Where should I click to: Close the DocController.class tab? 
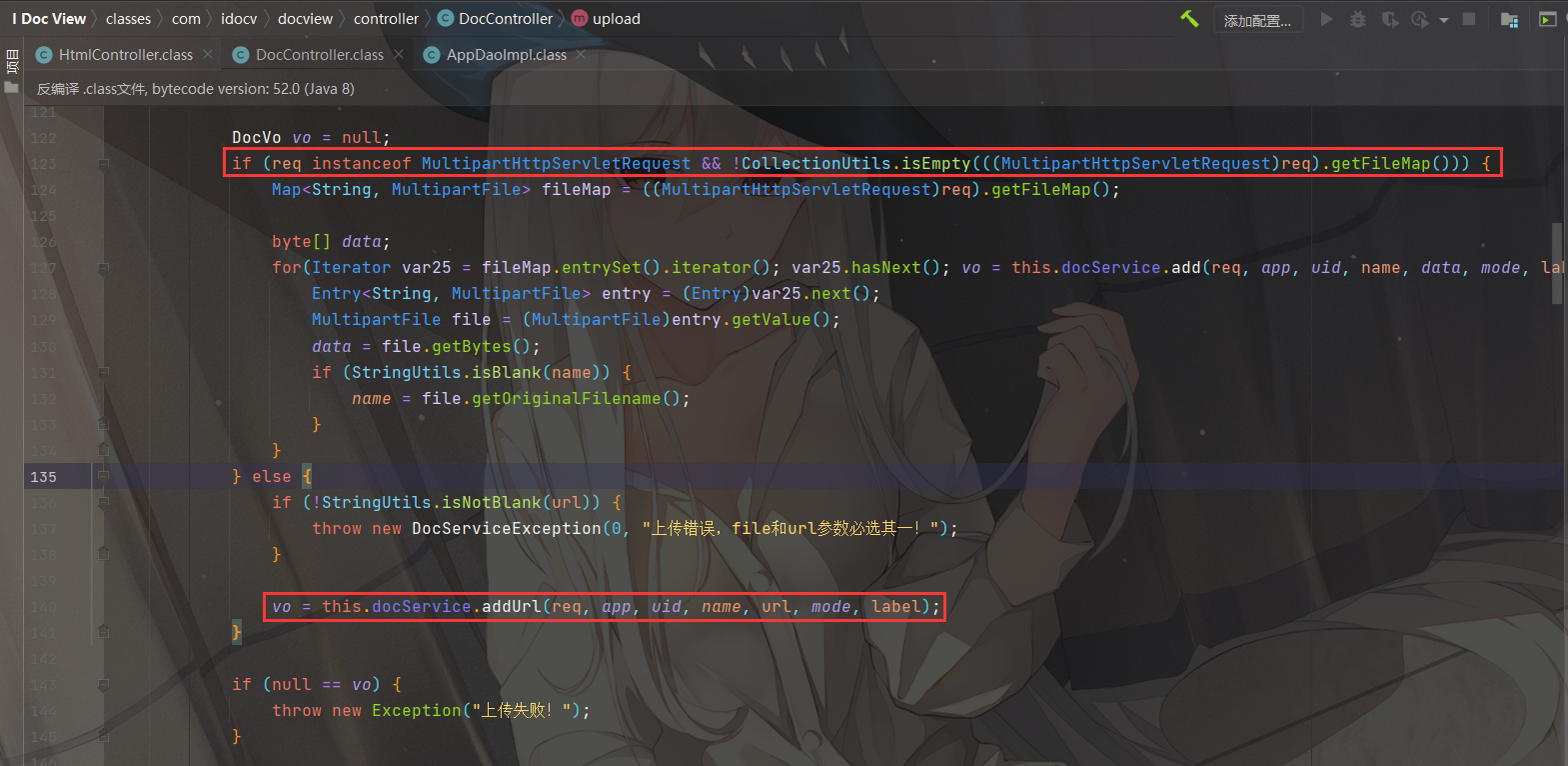point(399,54)
